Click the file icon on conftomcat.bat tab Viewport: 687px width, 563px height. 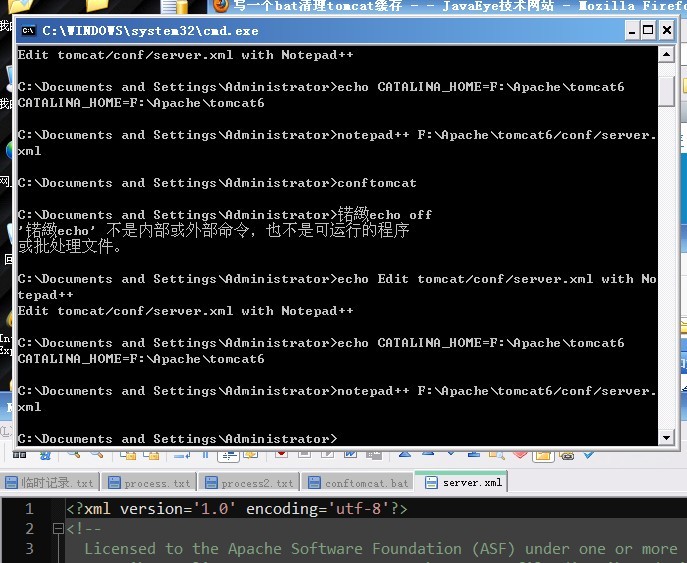pyautogui.click(x=314, y=482)
